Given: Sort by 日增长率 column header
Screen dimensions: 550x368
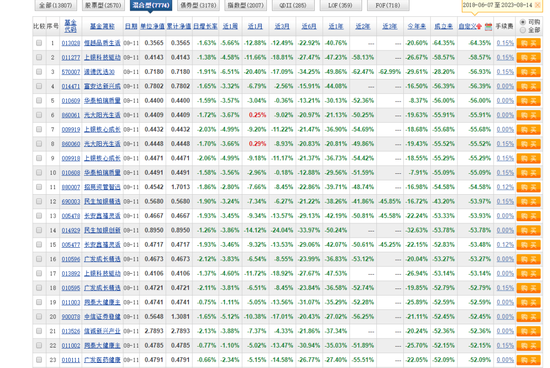Looking at the screenshot, I should [x=205, y=26].
